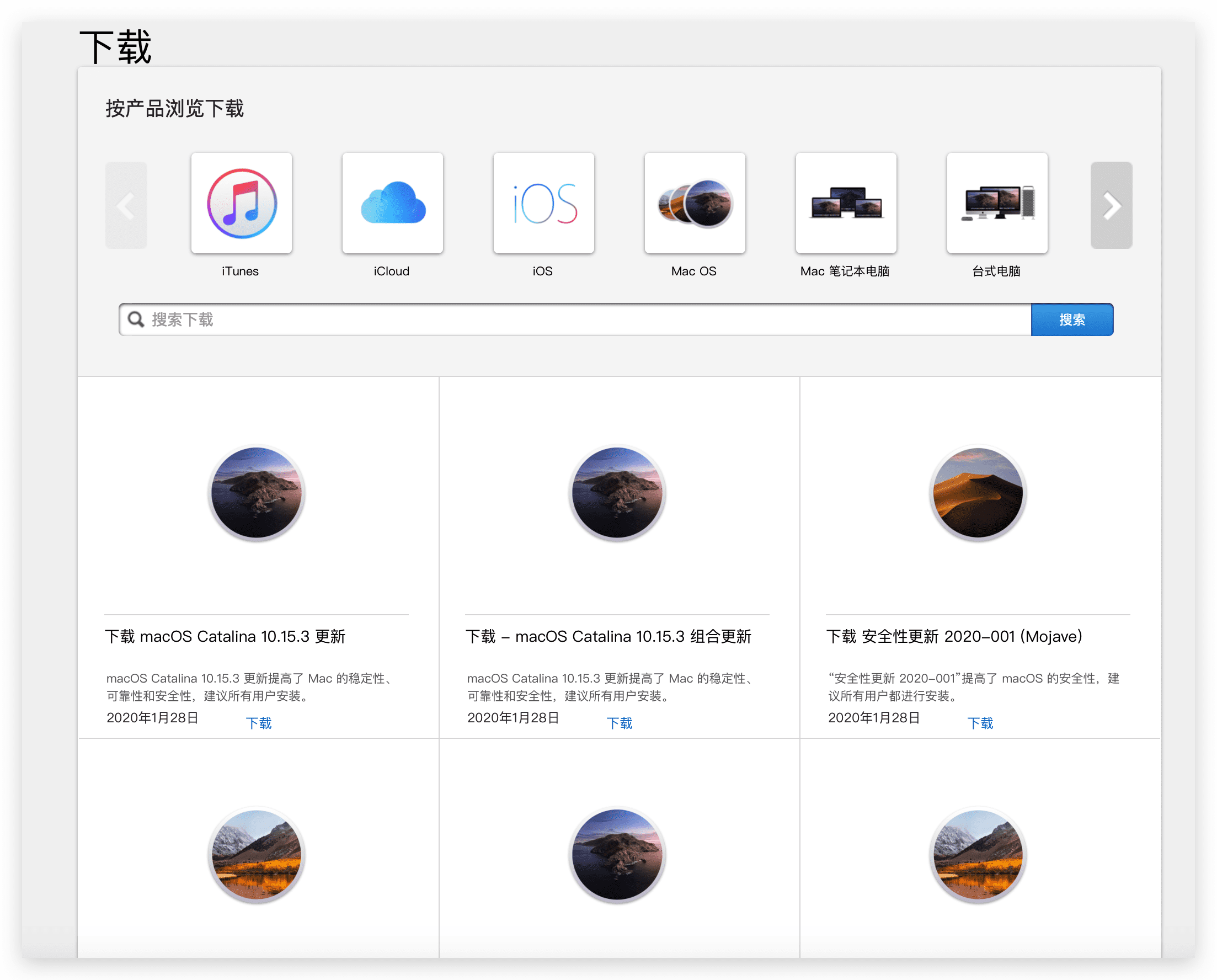
Task: Click the 按产品浏览下载 heading
Action: (175, 108)
